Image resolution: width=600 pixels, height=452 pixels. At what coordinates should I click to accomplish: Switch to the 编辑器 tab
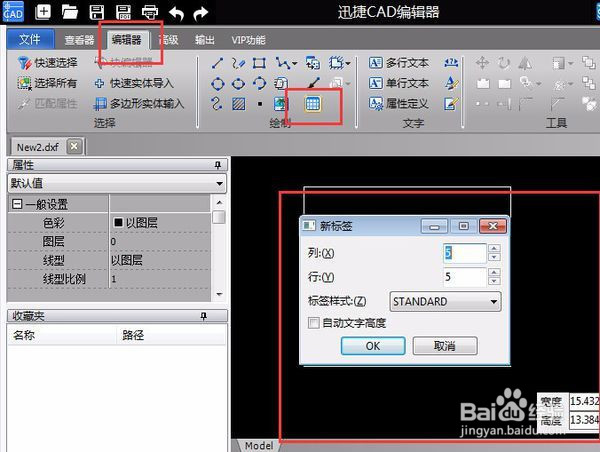click(x=127, y=39)
